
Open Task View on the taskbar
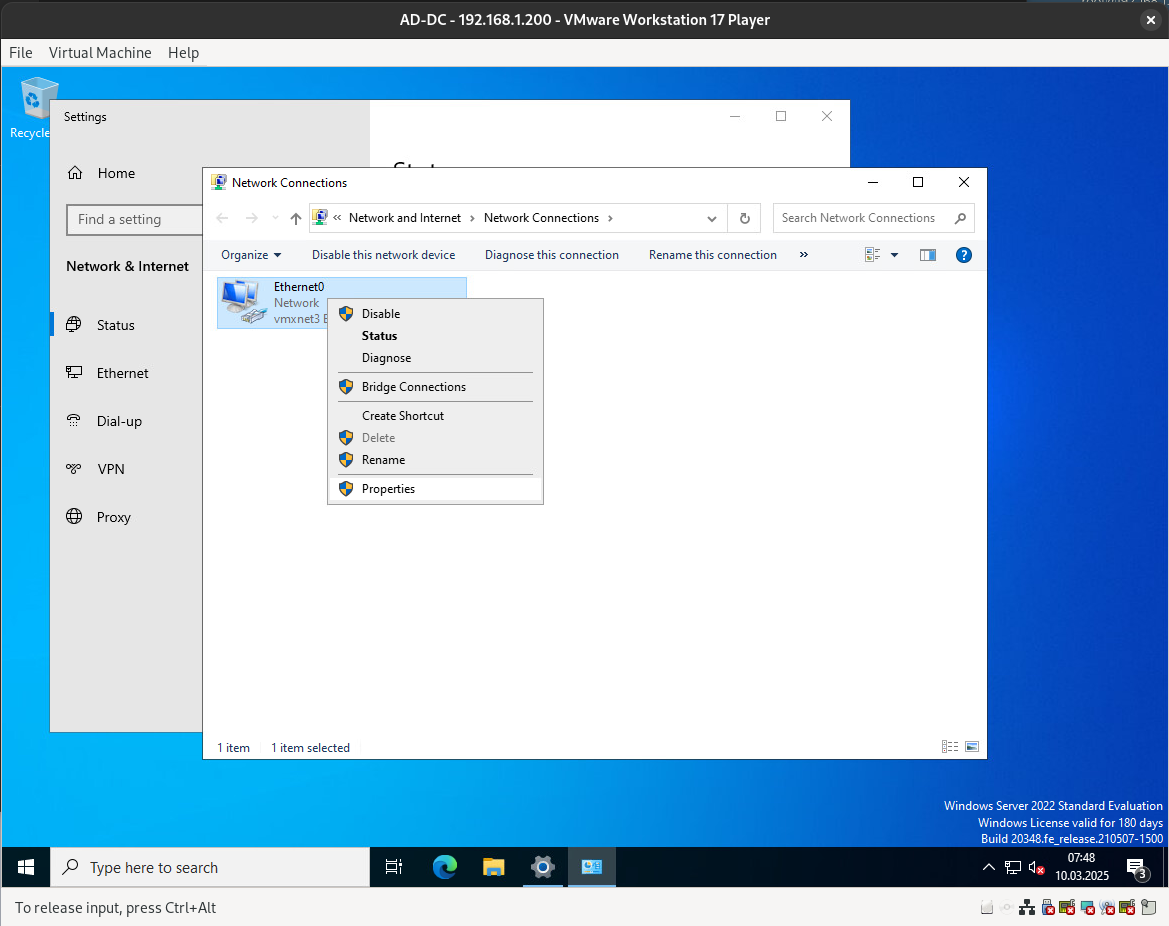[394, 867]
